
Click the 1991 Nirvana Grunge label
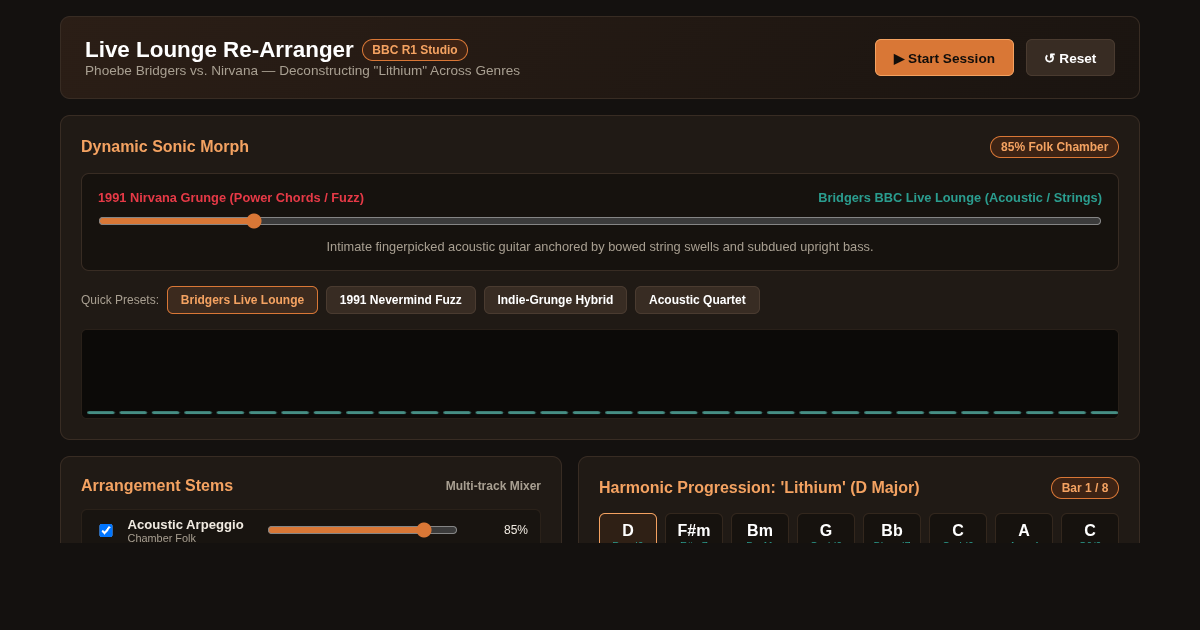pyautogui.click(x=231, y=198)
